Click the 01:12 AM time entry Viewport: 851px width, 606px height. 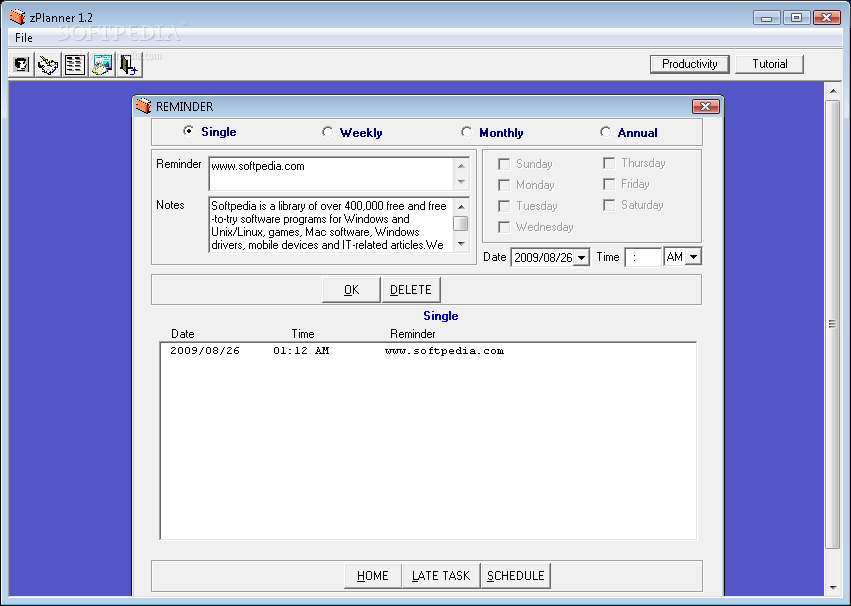point(301,350)
